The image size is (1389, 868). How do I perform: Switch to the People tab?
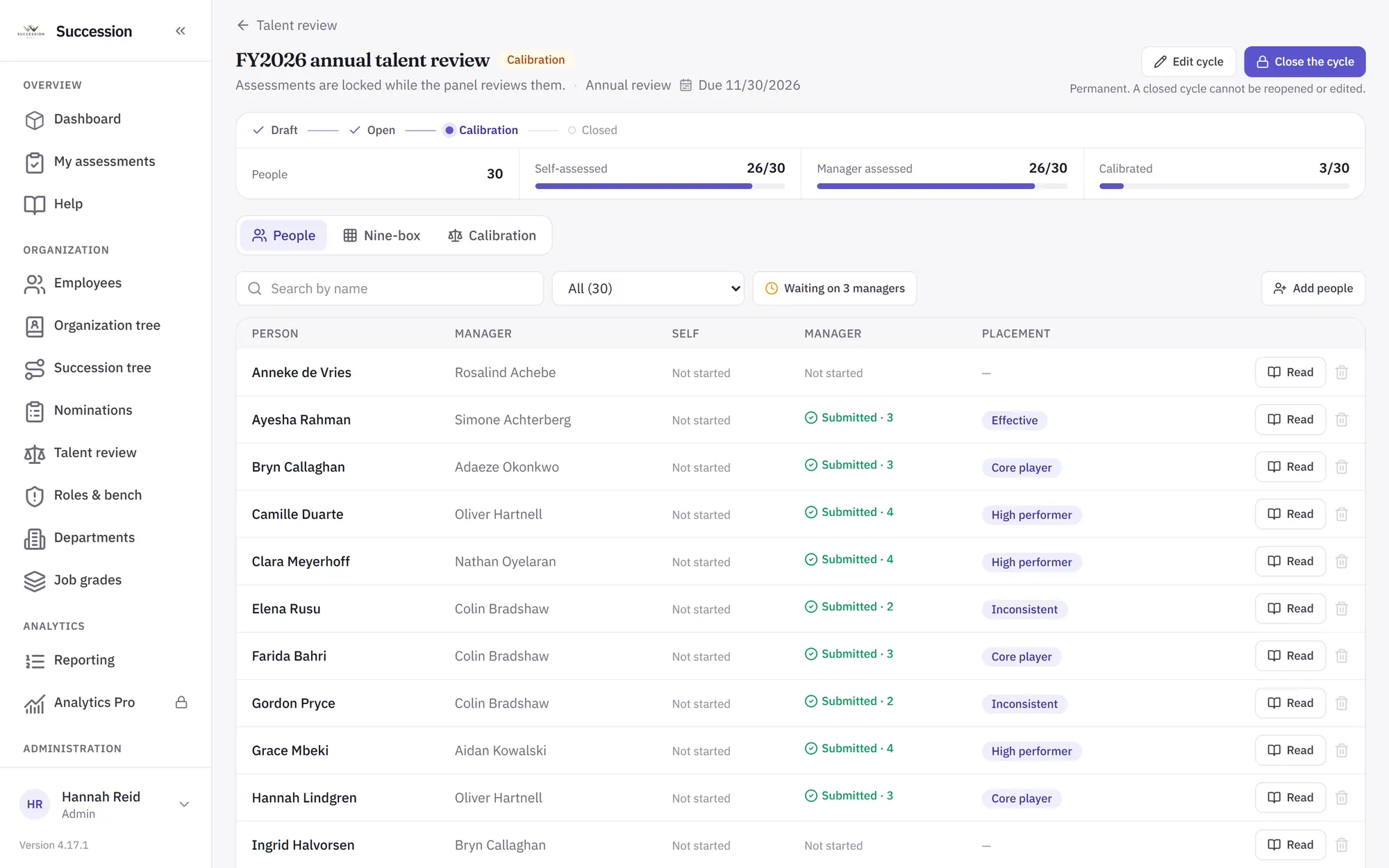point(283,235)
